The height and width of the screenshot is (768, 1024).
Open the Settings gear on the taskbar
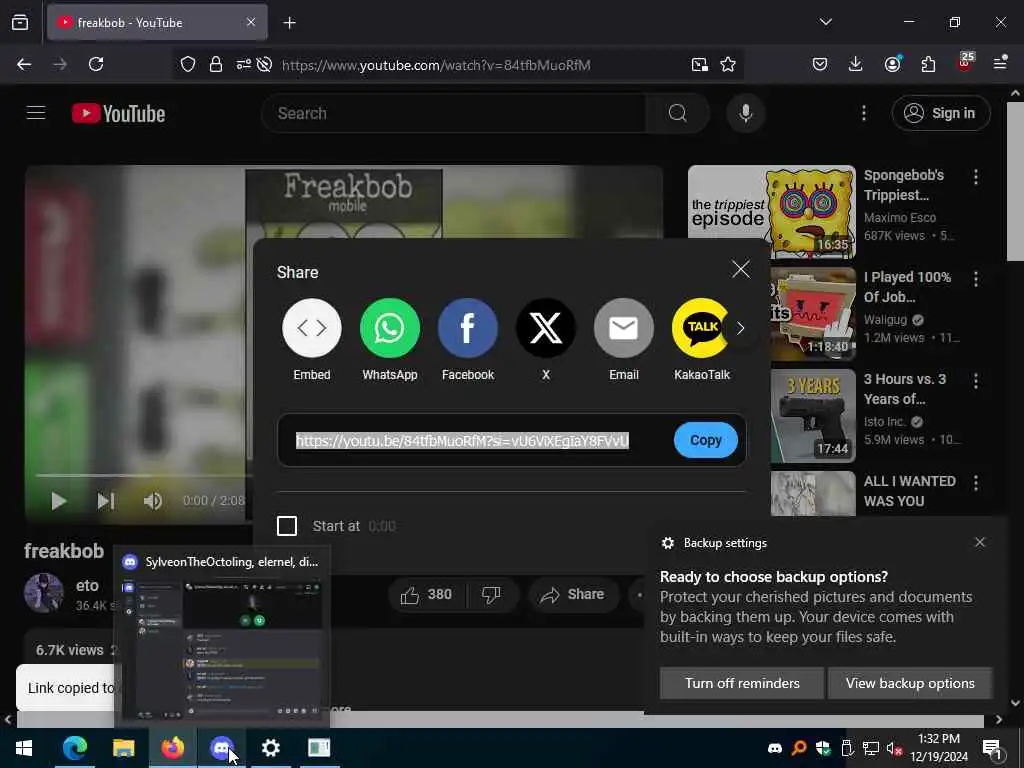tap(270, 748)
